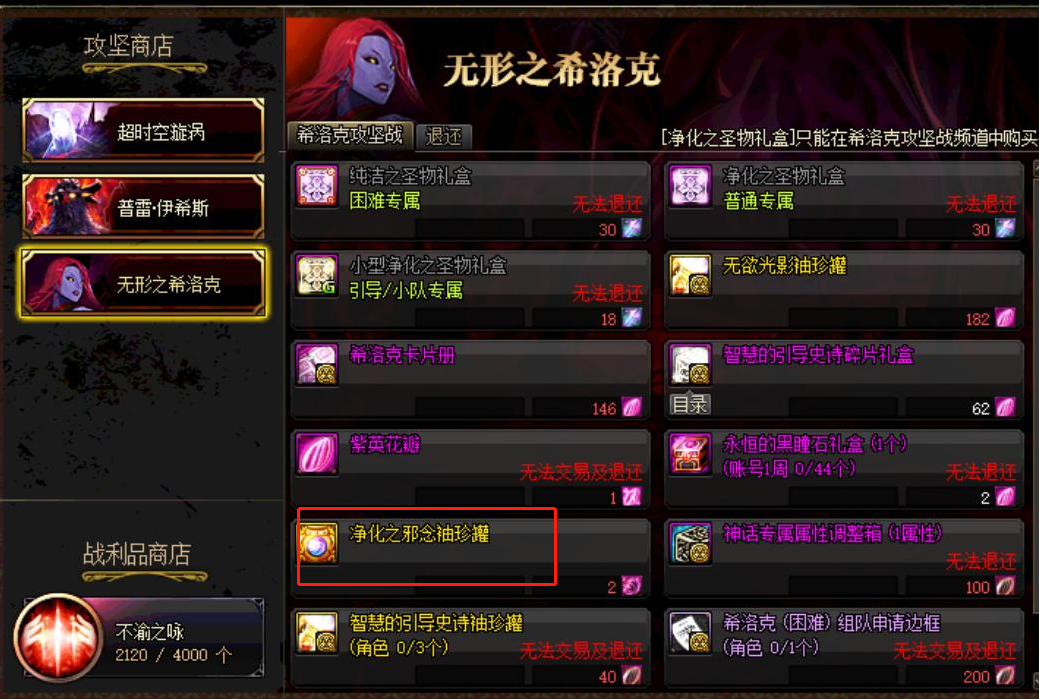Select the 智慧的引导史诗袖珍罐 item
The height and width of the screenshot is (699, 1039).
(470, 648)
